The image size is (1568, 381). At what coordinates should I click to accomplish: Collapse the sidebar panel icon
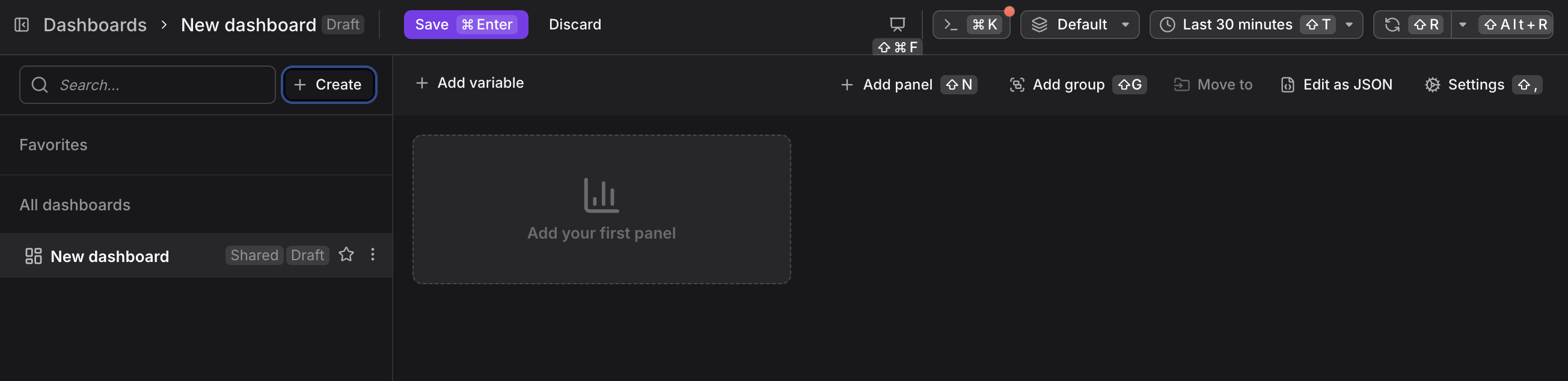[x=22, y=25]
